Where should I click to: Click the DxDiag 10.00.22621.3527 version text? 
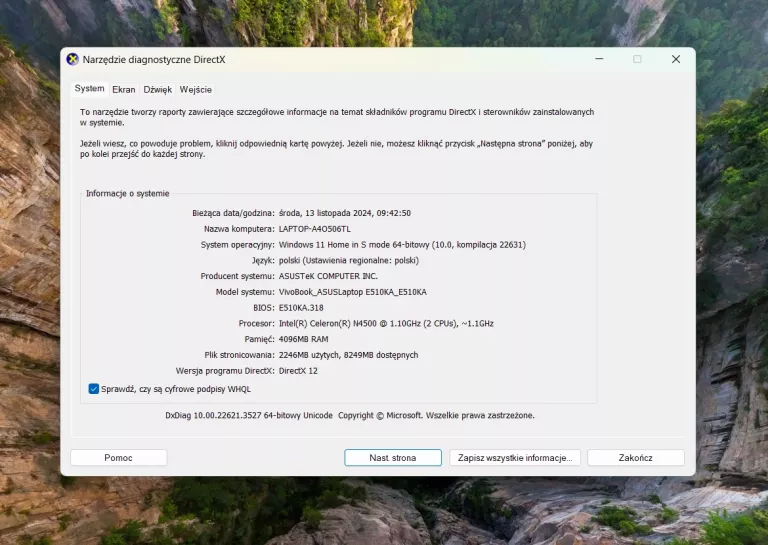[x=249, y=415]
